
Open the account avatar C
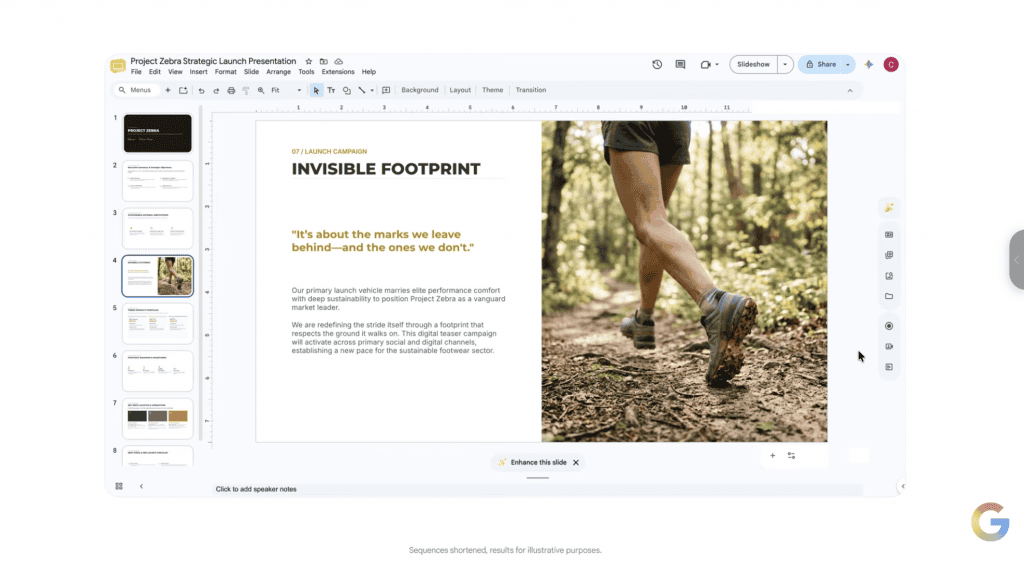click(x=891, y=64)
